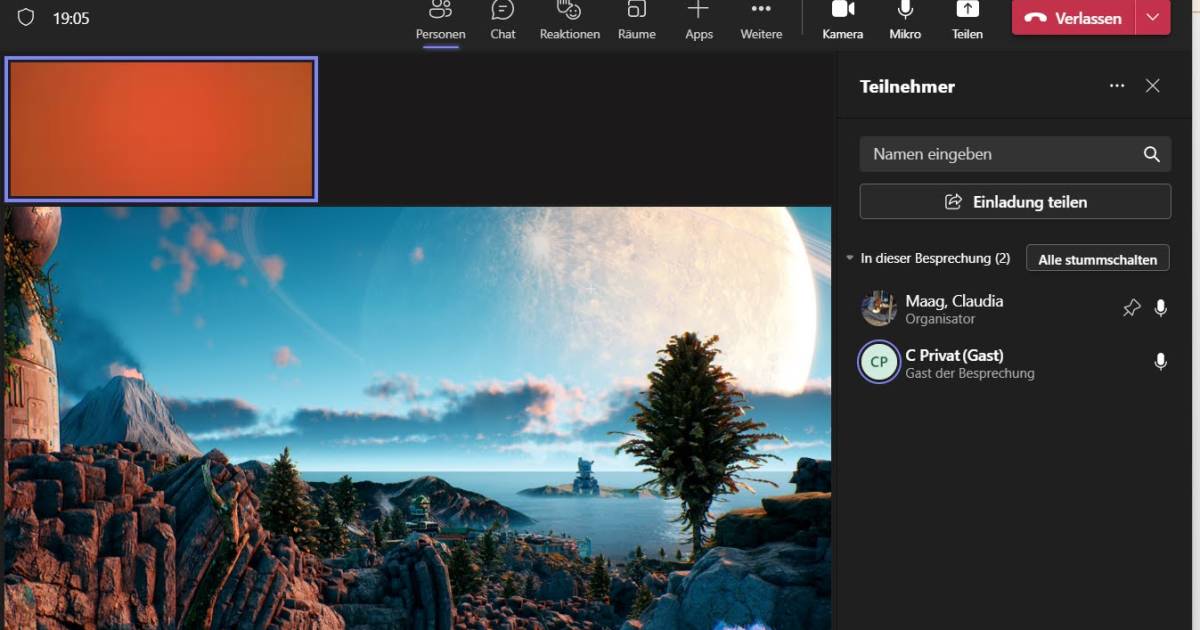Click Alle stummschalten to mute everyone
The height and width of the screenshot is (630, 1200).
(x=1097, y=257)
